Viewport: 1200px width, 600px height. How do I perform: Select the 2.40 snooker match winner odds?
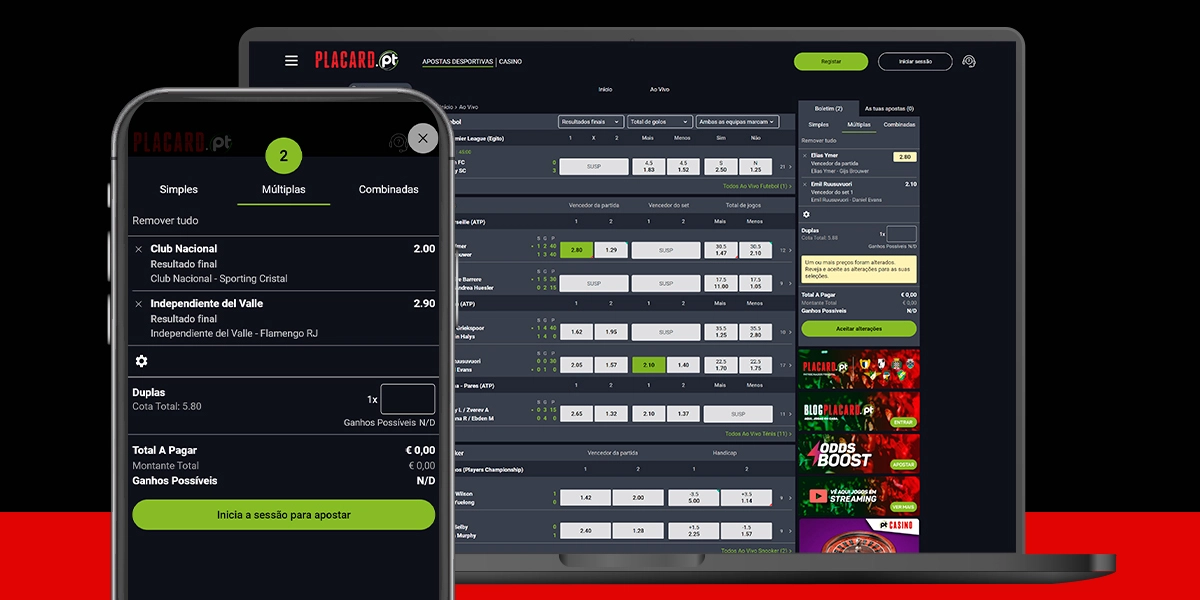click(586, 530)
